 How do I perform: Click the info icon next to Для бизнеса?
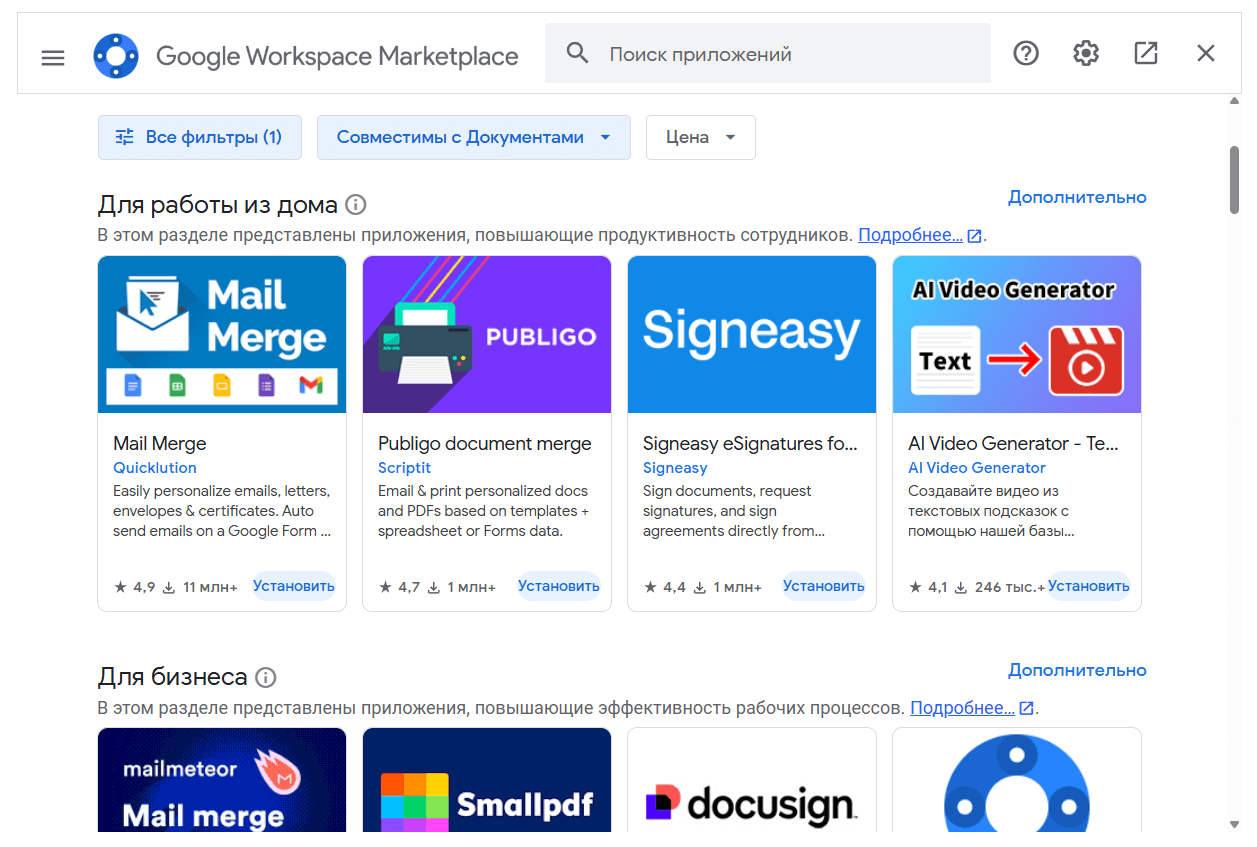pos(266,677)
